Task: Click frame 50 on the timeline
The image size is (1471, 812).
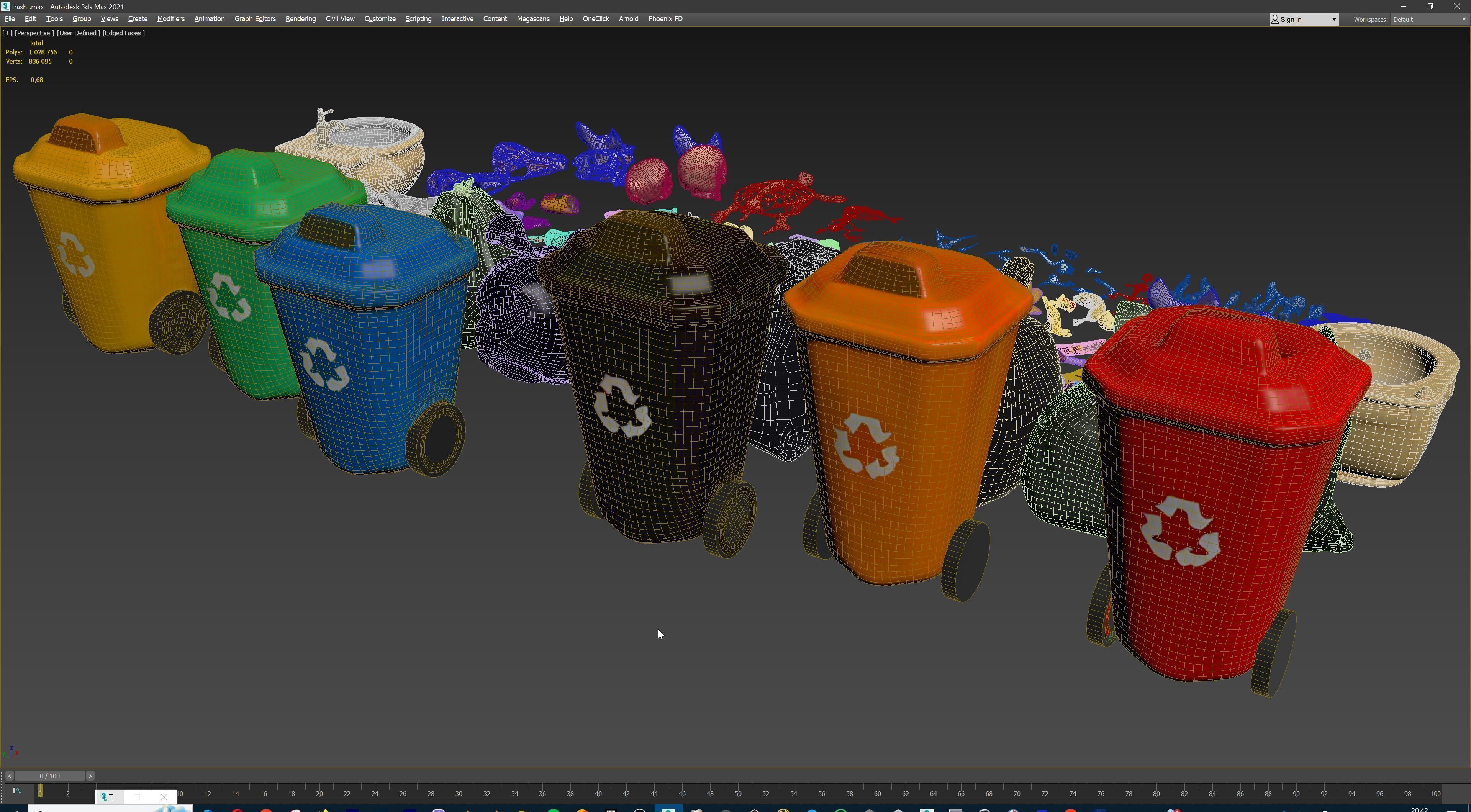Action: (x=738, y=793)
